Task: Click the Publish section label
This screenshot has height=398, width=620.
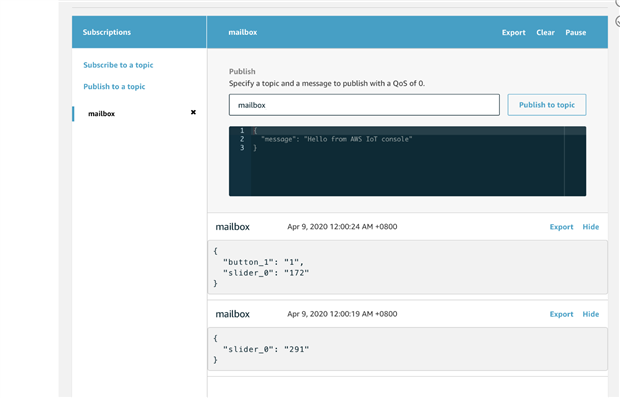Action: click(x=242, y=72)
